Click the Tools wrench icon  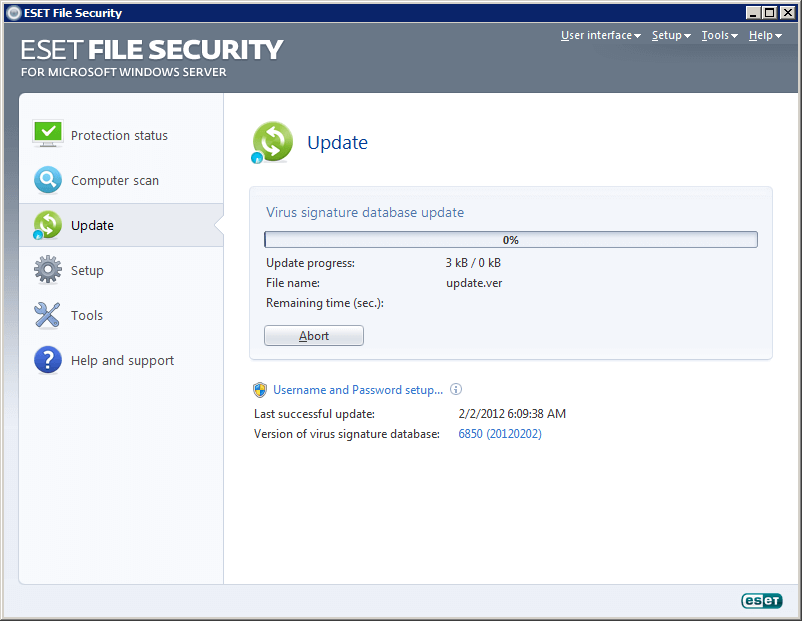47,315
